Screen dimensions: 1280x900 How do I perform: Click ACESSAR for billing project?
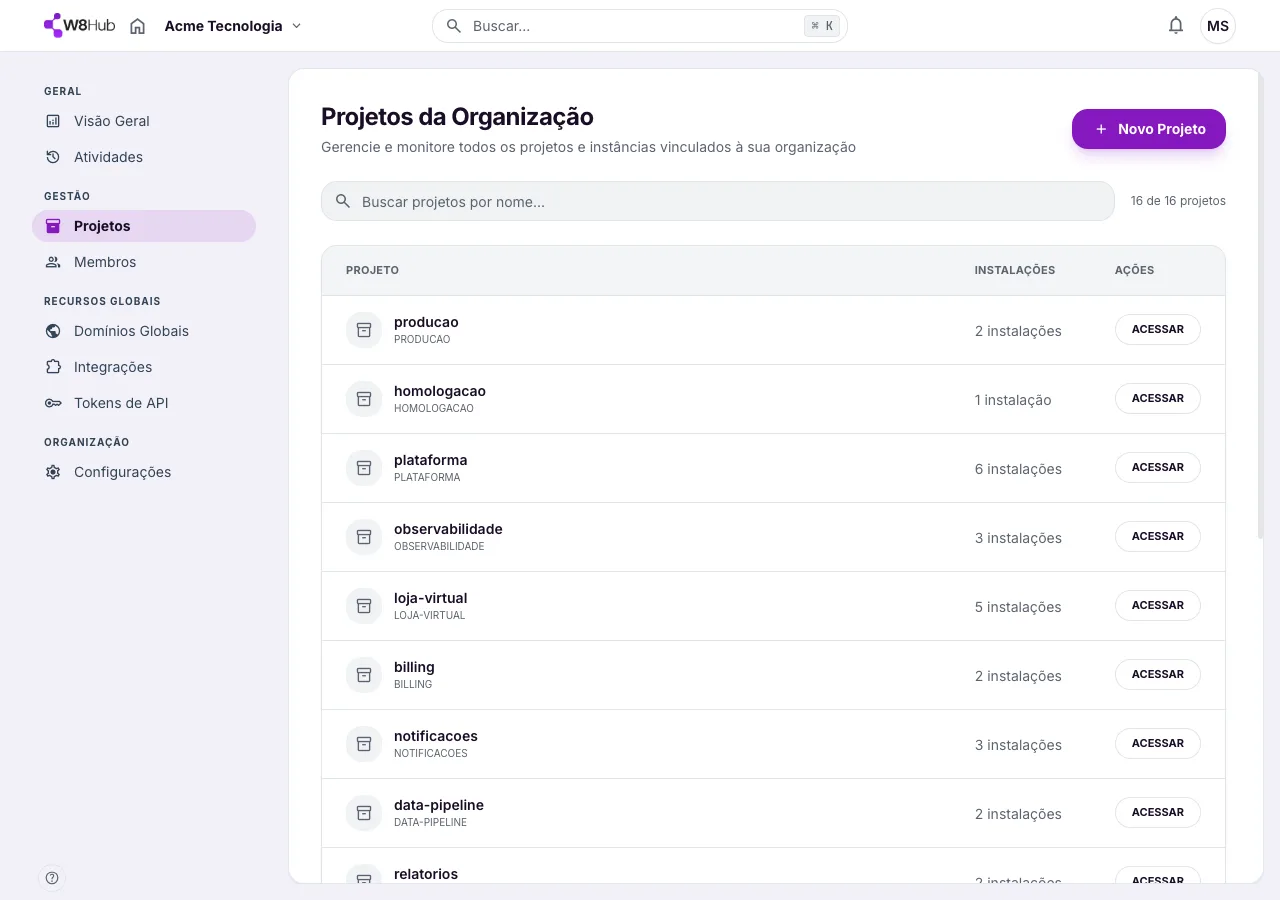[x=1158, y=674]
